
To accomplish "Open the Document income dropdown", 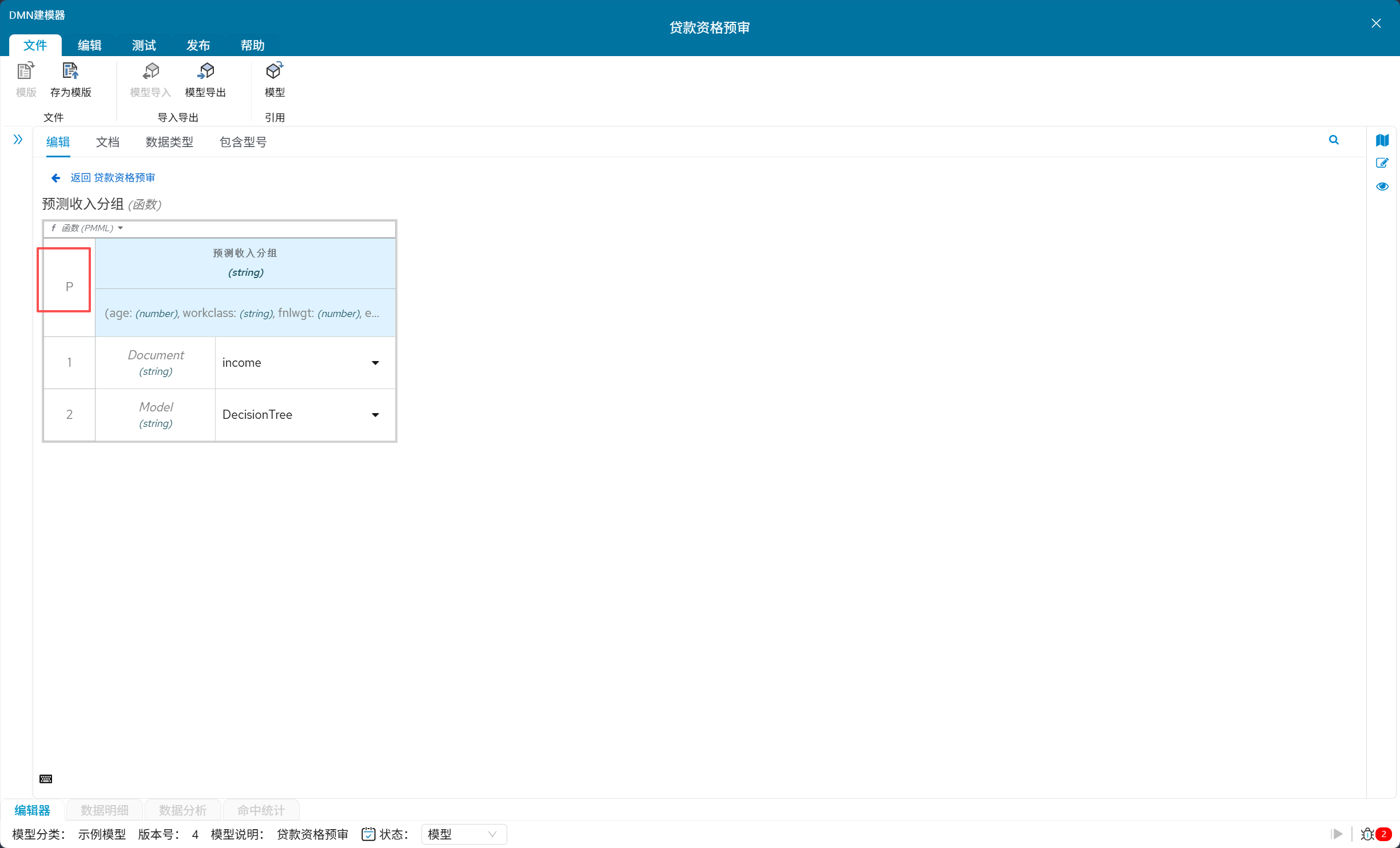I will [x=375, y=363].
